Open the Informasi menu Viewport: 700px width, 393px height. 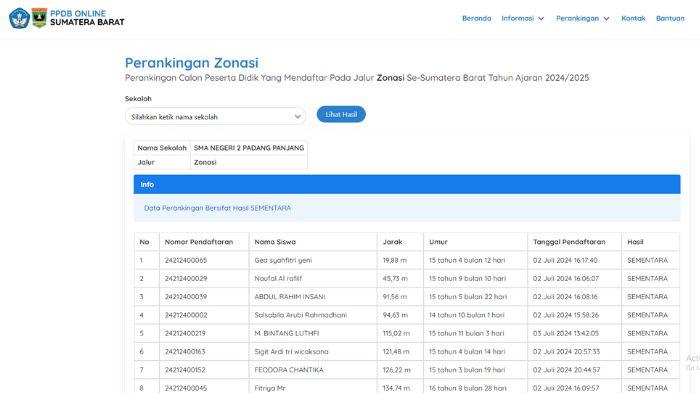[x=517, y=18]
